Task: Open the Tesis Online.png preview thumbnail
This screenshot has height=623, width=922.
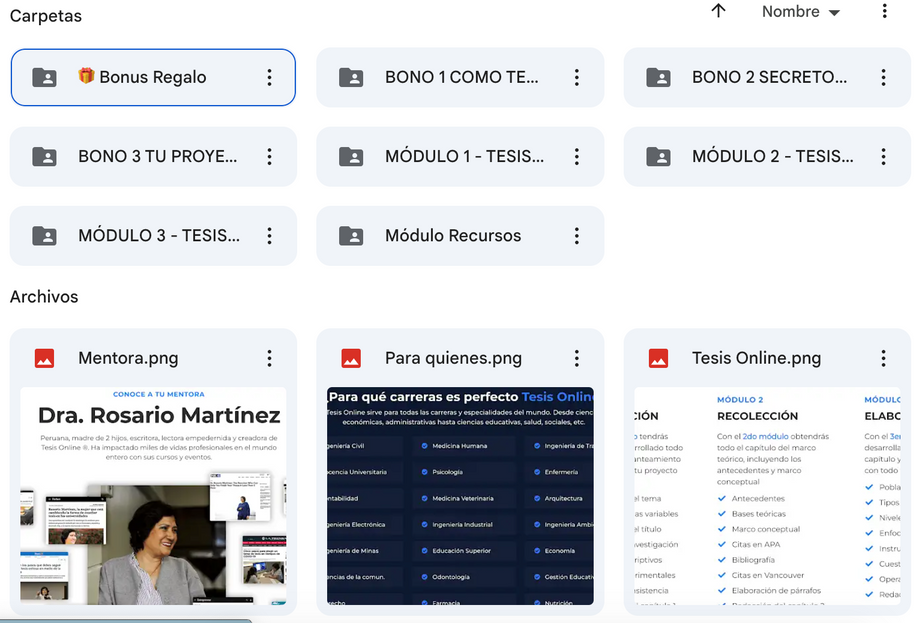Action: coord(767,495)
